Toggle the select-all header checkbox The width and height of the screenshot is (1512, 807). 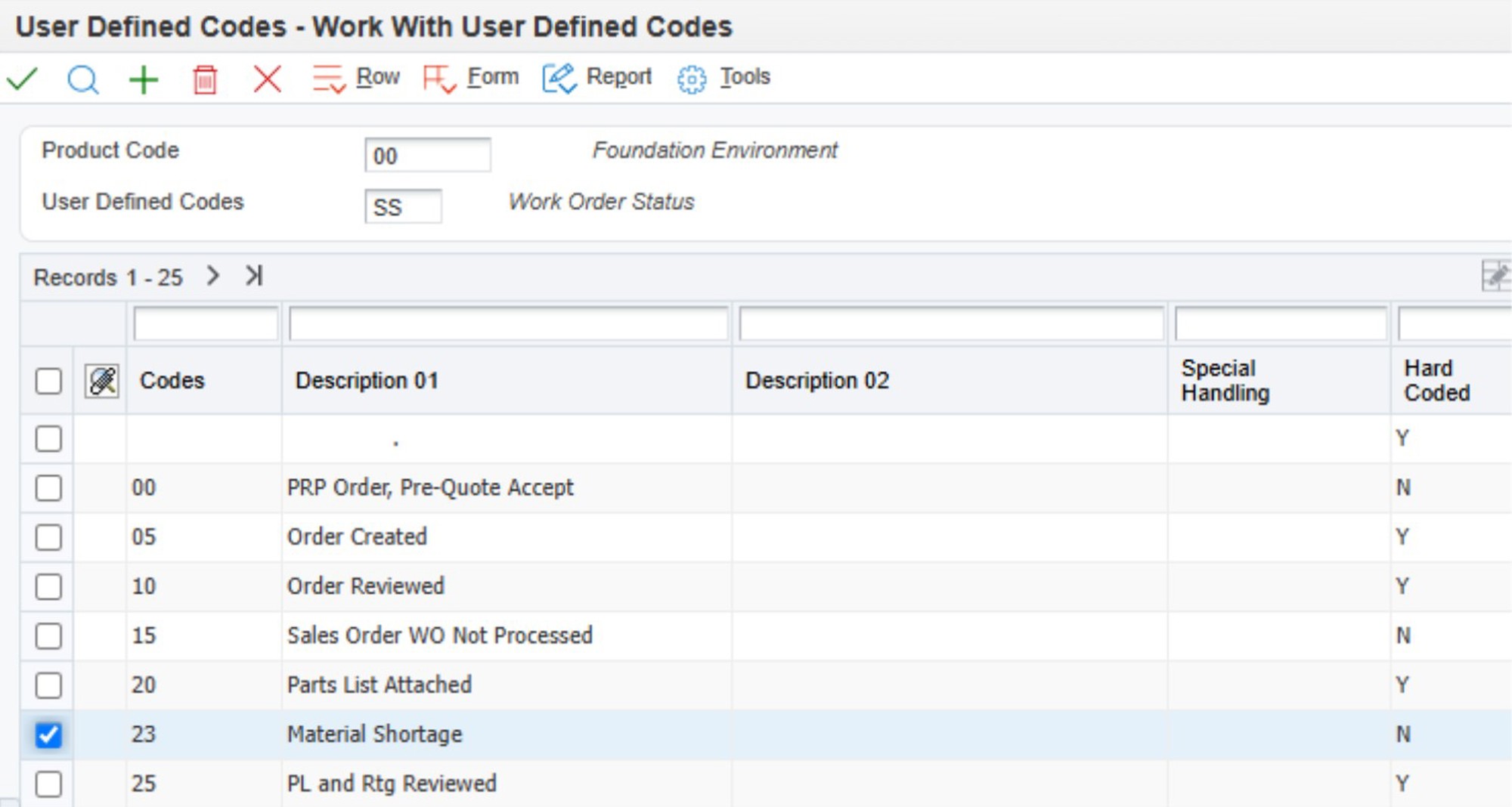pos(48,381)
